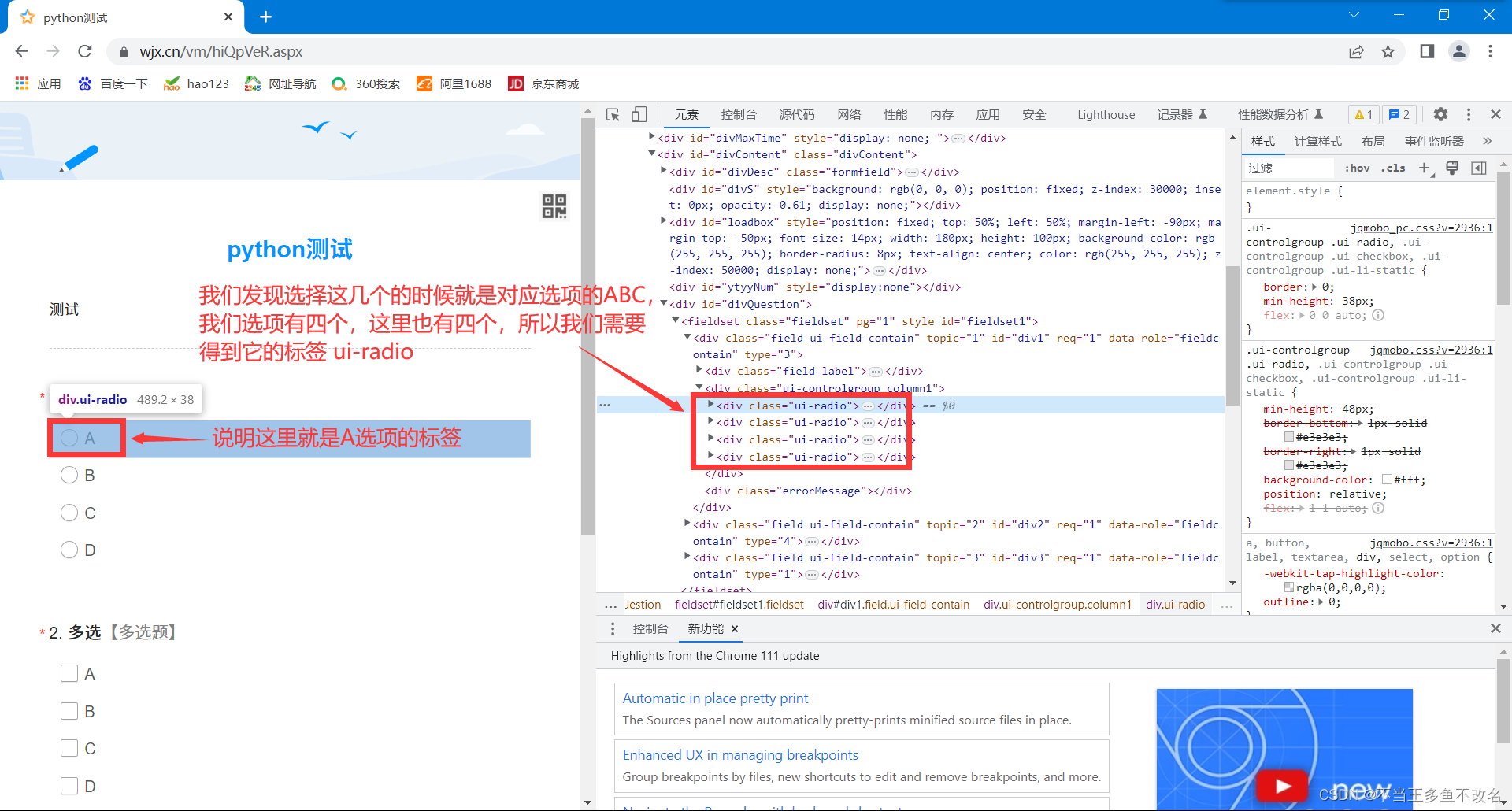Expand the field-label div node
This screenshot has width=1512, height=811.
tap(699, 370)
